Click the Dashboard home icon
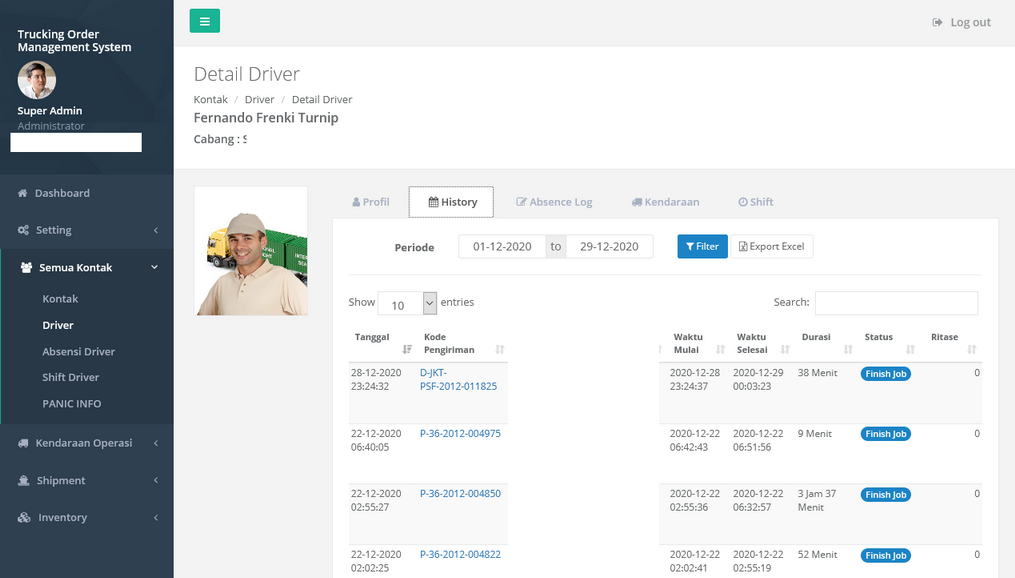1015x578 pixels. pyautogui.click(x=23, y=193)
